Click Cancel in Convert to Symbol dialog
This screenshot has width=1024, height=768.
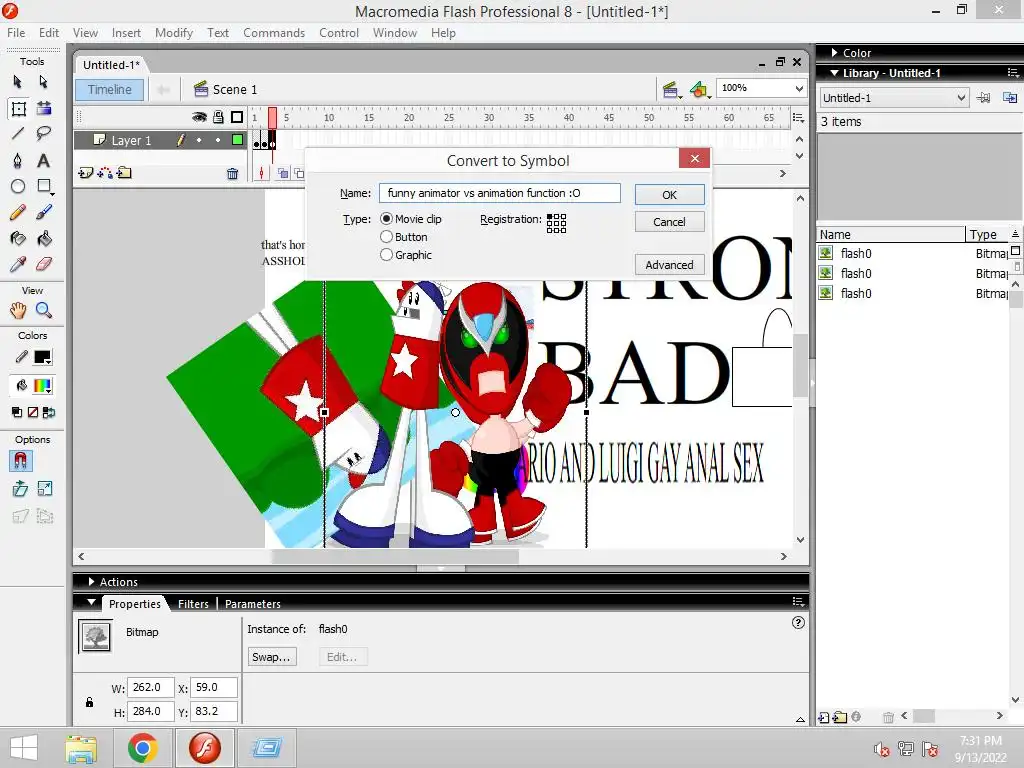[669, 222]
